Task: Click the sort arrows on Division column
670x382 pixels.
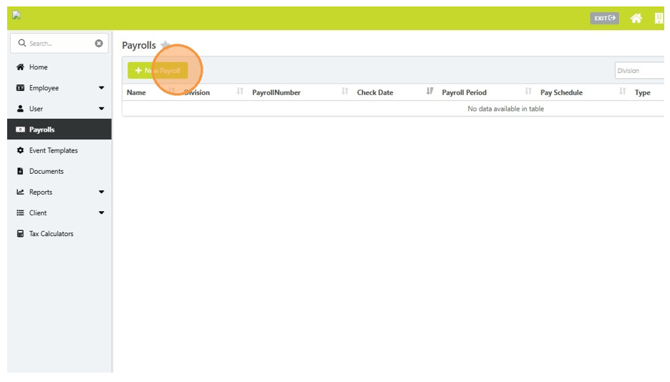Action: tap(240, 91)
